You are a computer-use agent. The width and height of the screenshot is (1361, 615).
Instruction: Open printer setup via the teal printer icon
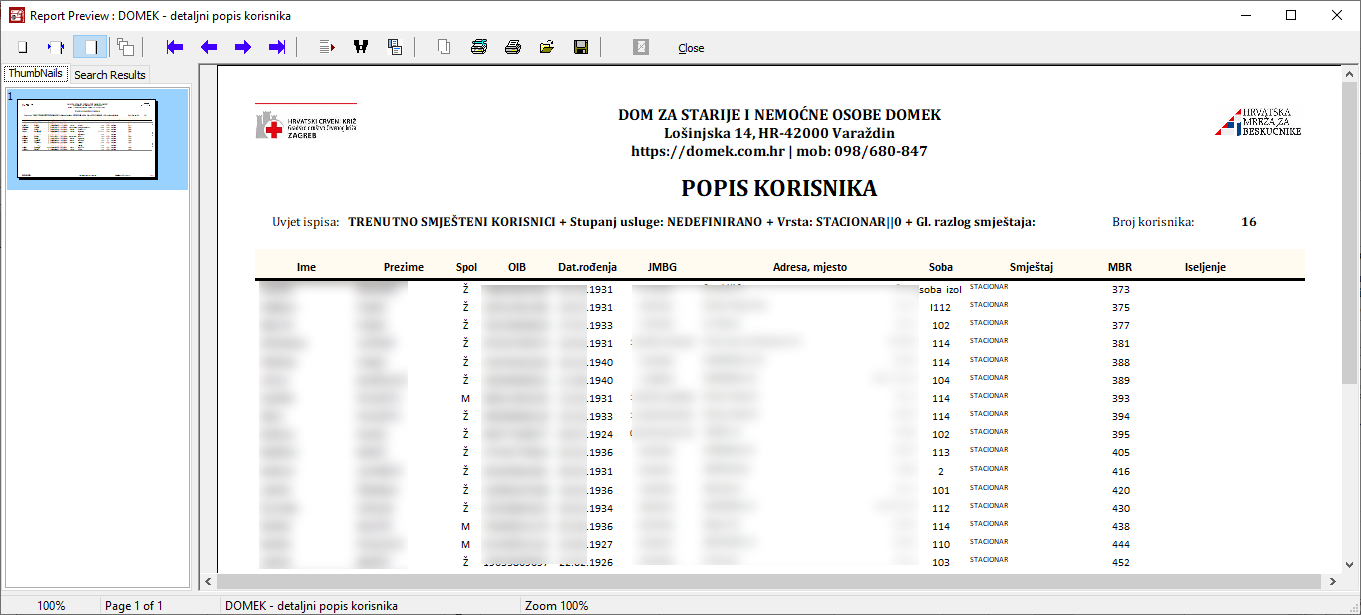(479, 47)
